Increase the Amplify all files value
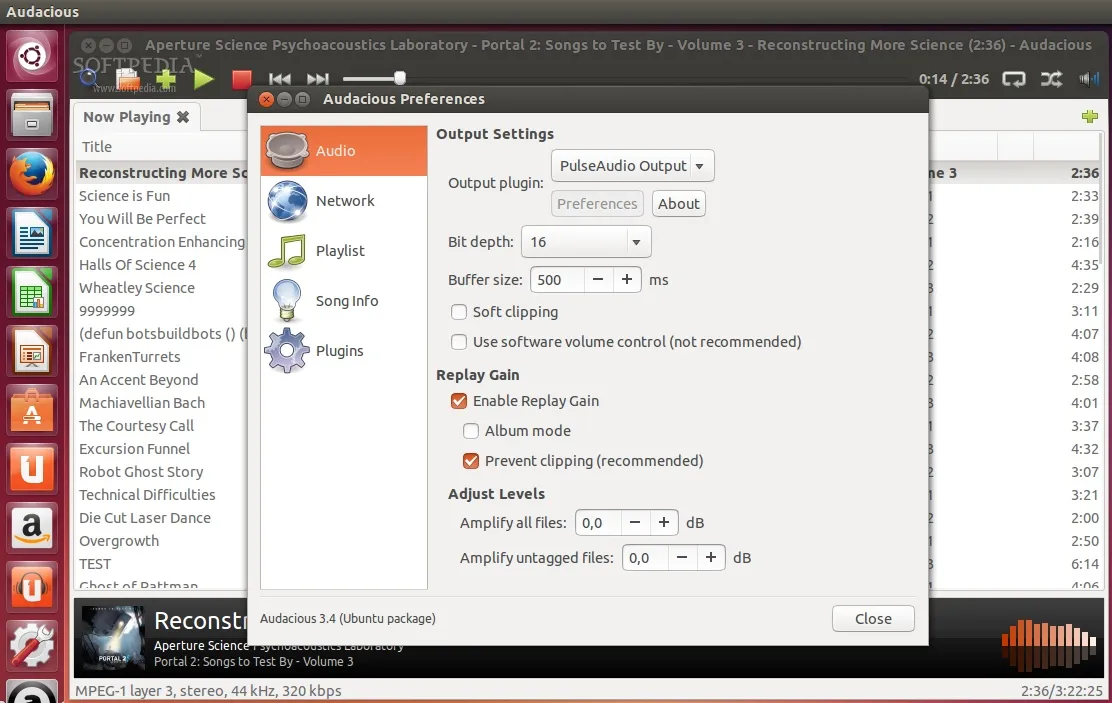The image size is (1112, 703). 663,523
